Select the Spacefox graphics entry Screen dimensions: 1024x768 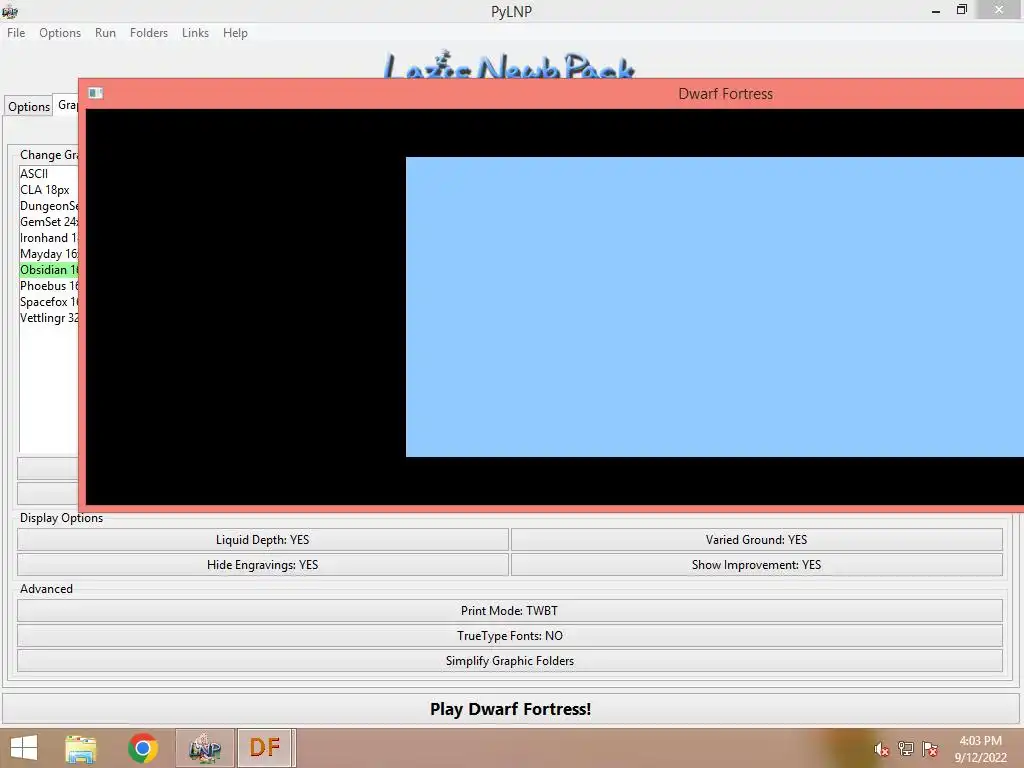[49, 302]
